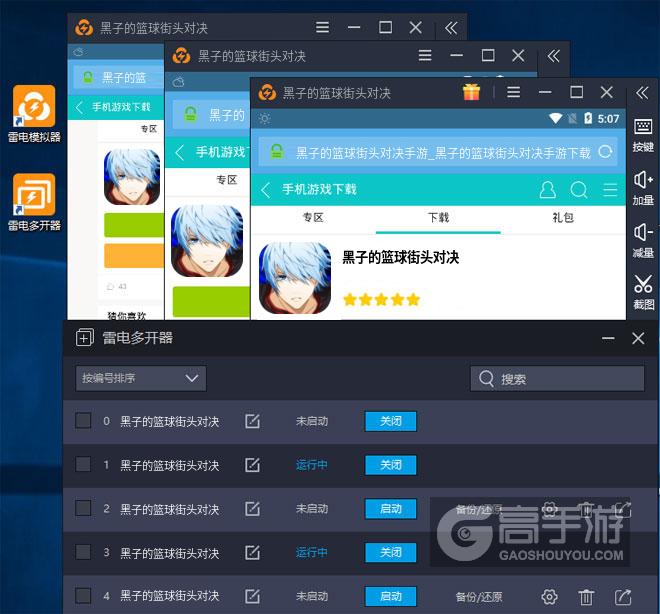This screenshot has height=614, width=660.
Task: Collapse sidebar of middle emulator window
Action: tap(554, 56)
